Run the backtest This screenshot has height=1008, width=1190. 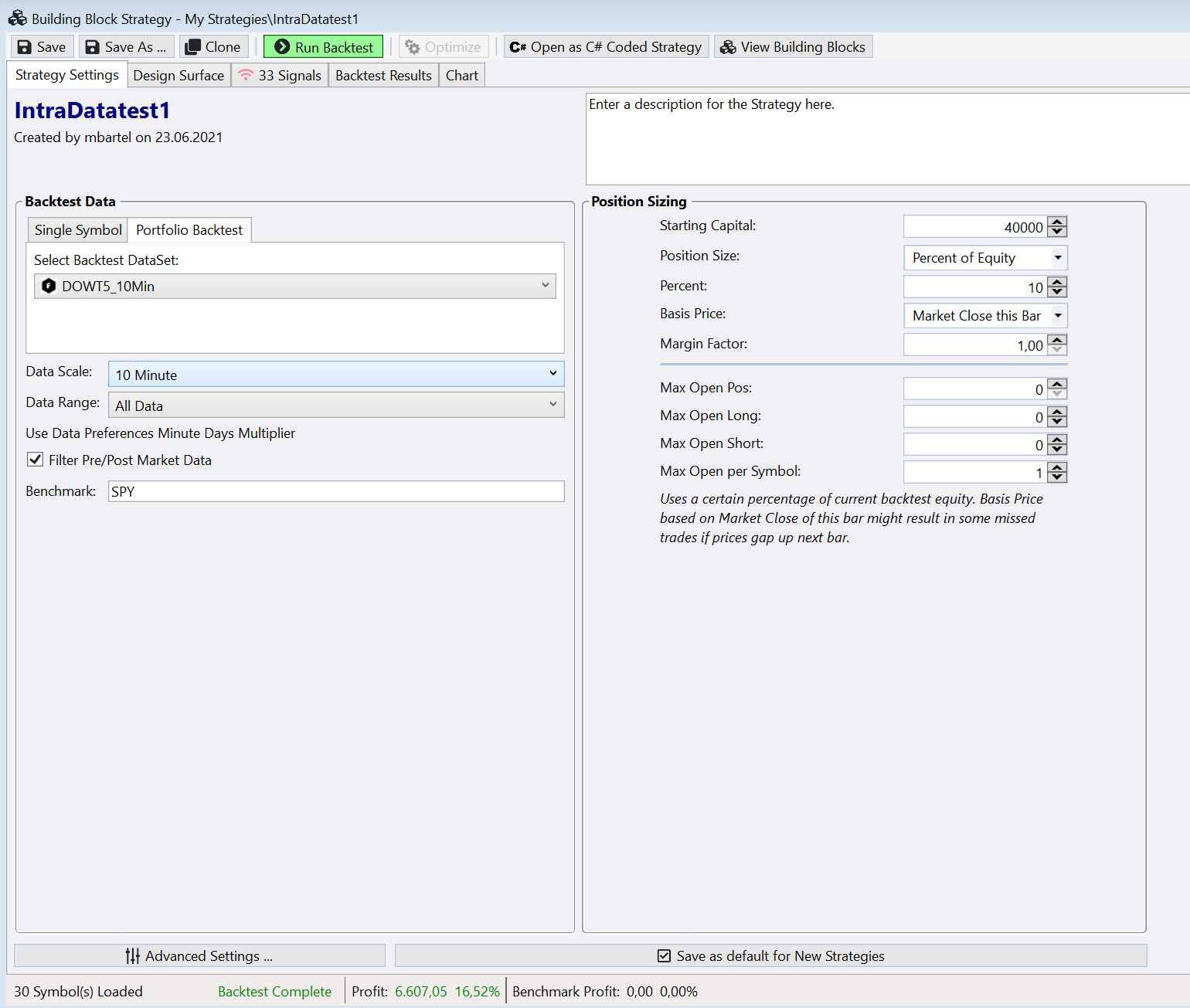[323, 46]
